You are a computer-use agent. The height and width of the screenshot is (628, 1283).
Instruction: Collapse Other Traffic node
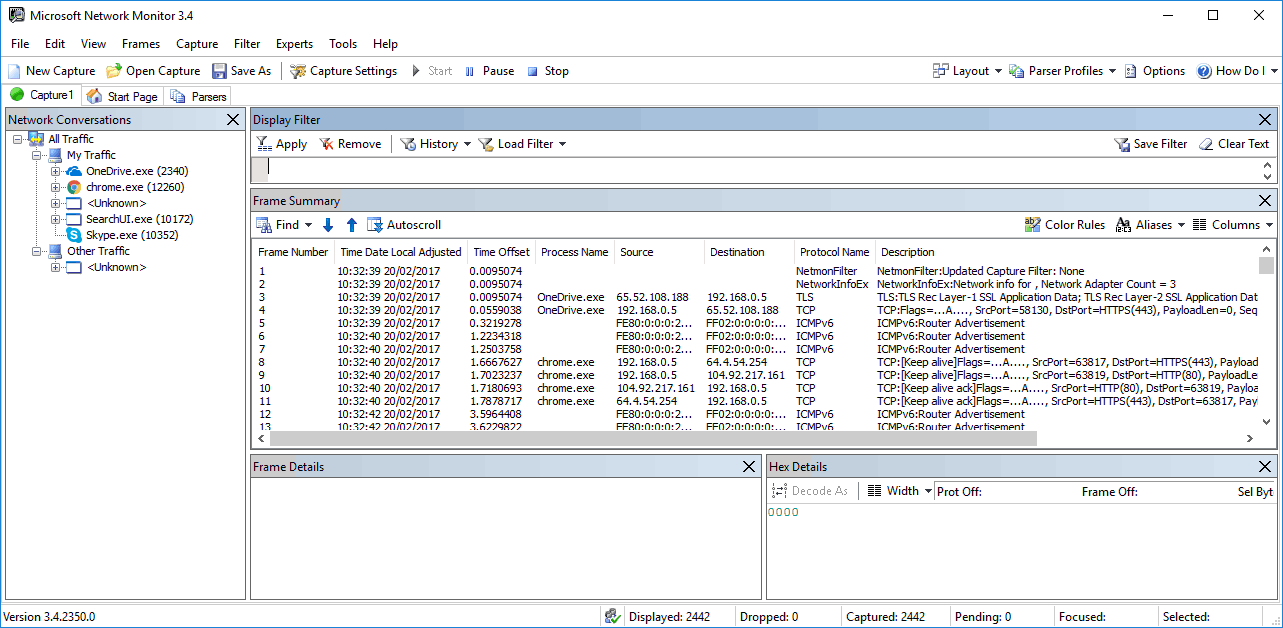36,251
